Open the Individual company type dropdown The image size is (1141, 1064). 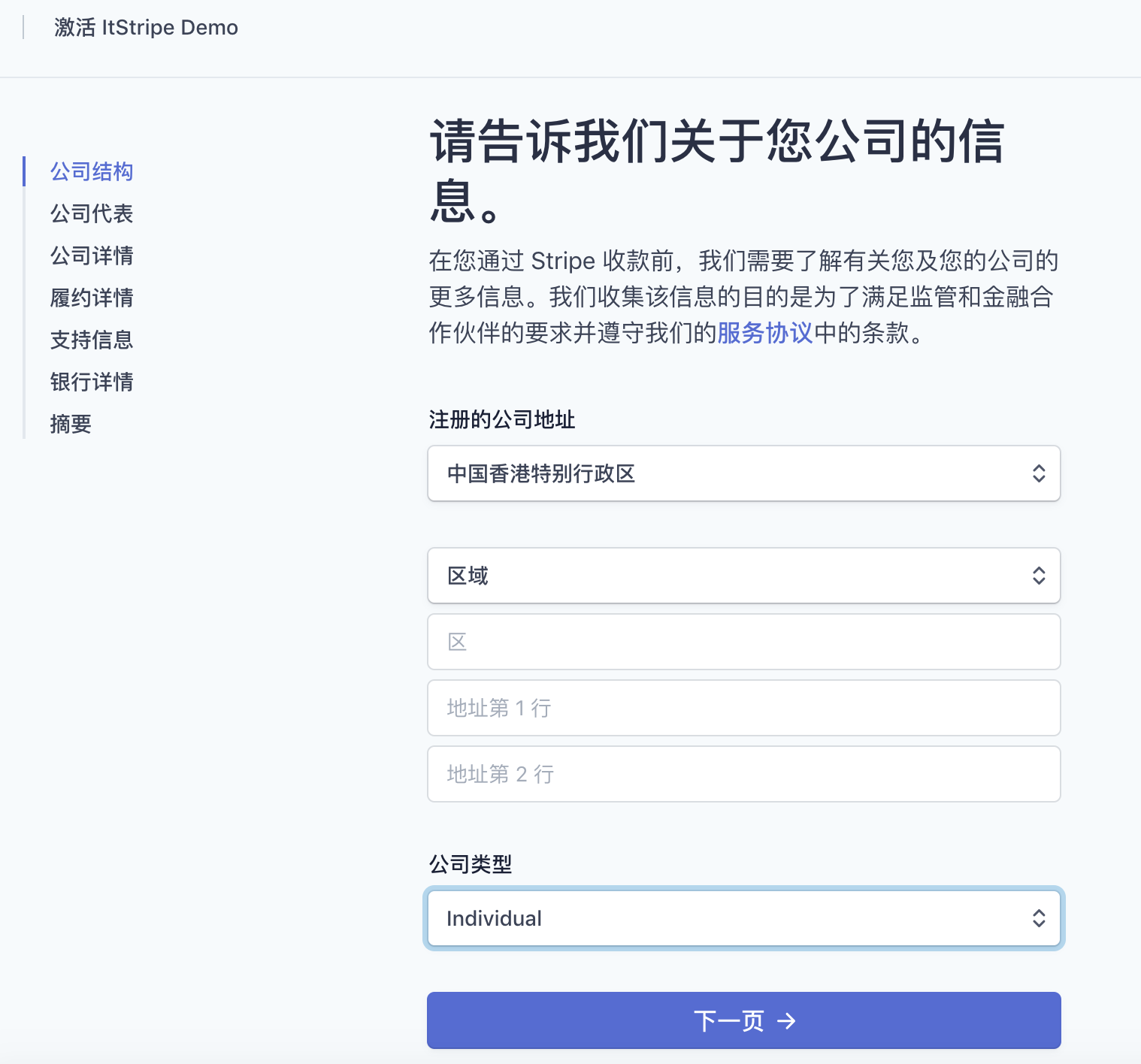pos(743,918)
